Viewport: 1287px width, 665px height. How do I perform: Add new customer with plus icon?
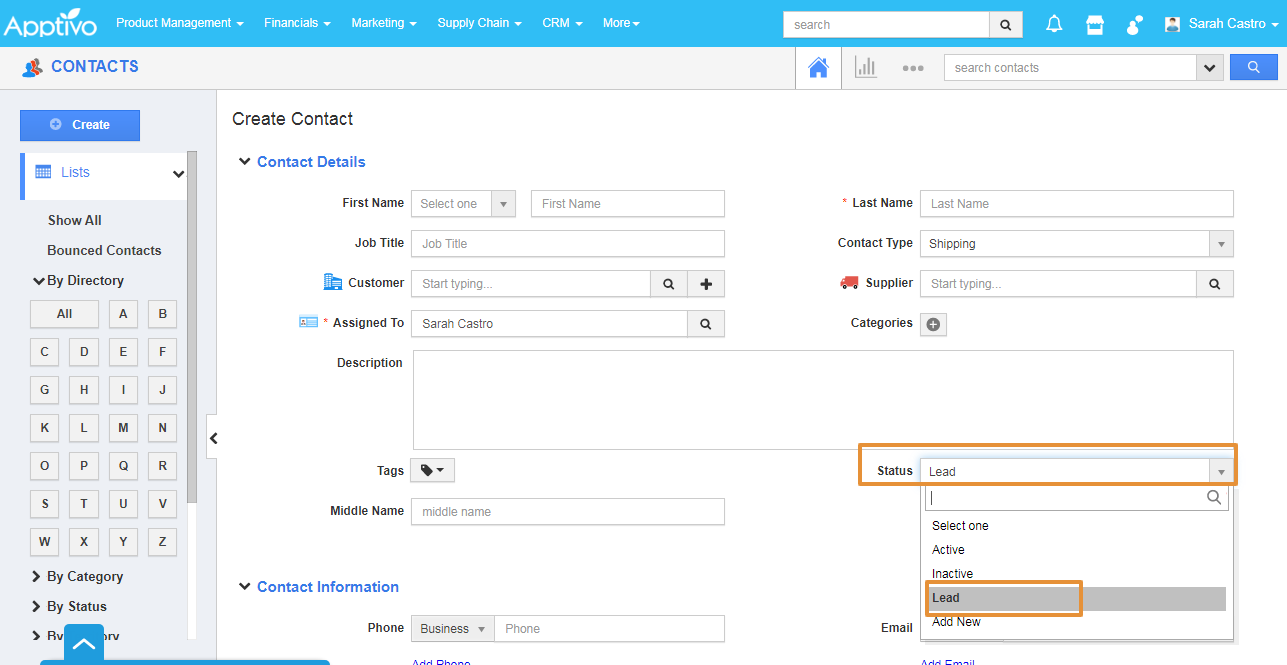pos(706,284)
